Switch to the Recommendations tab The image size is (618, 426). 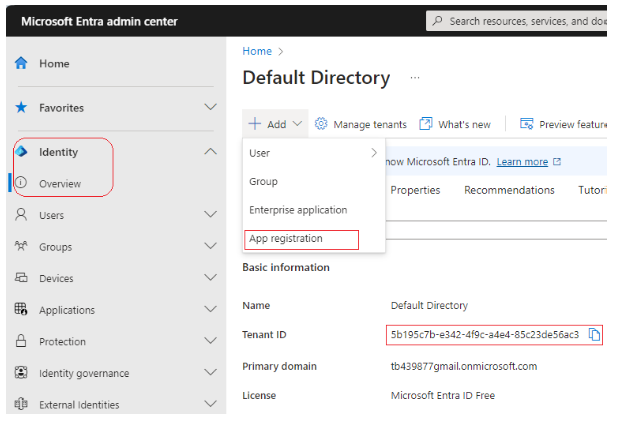(x=509, y=190)
